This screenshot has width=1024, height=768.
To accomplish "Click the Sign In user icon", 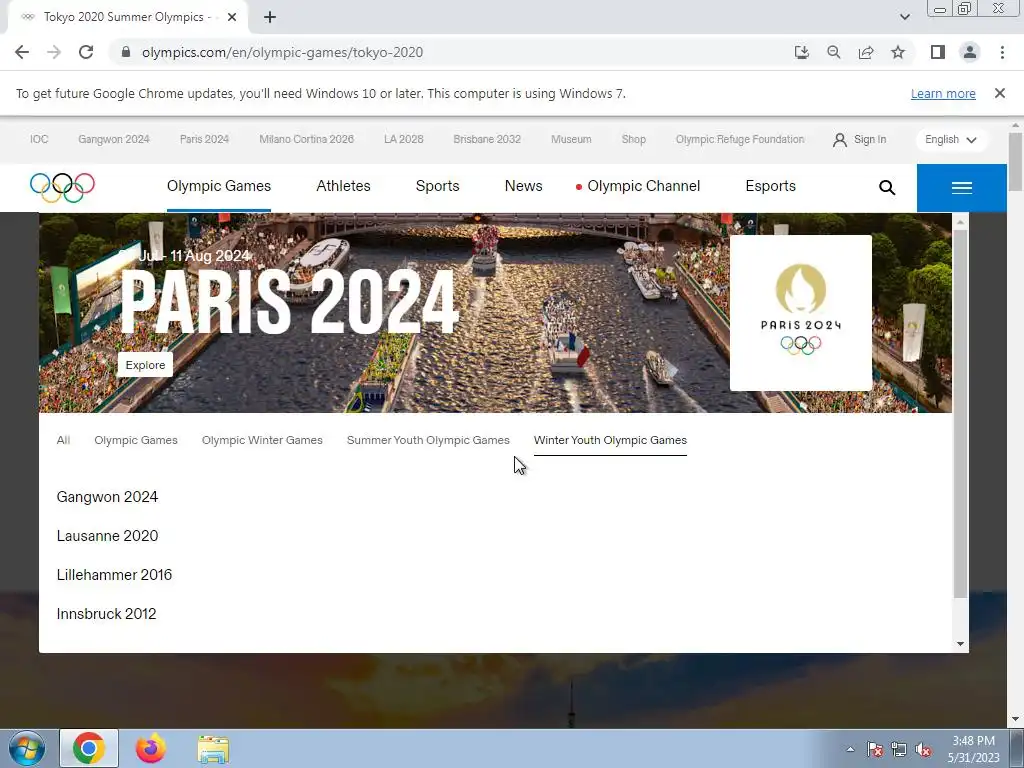I will point(840,140).
